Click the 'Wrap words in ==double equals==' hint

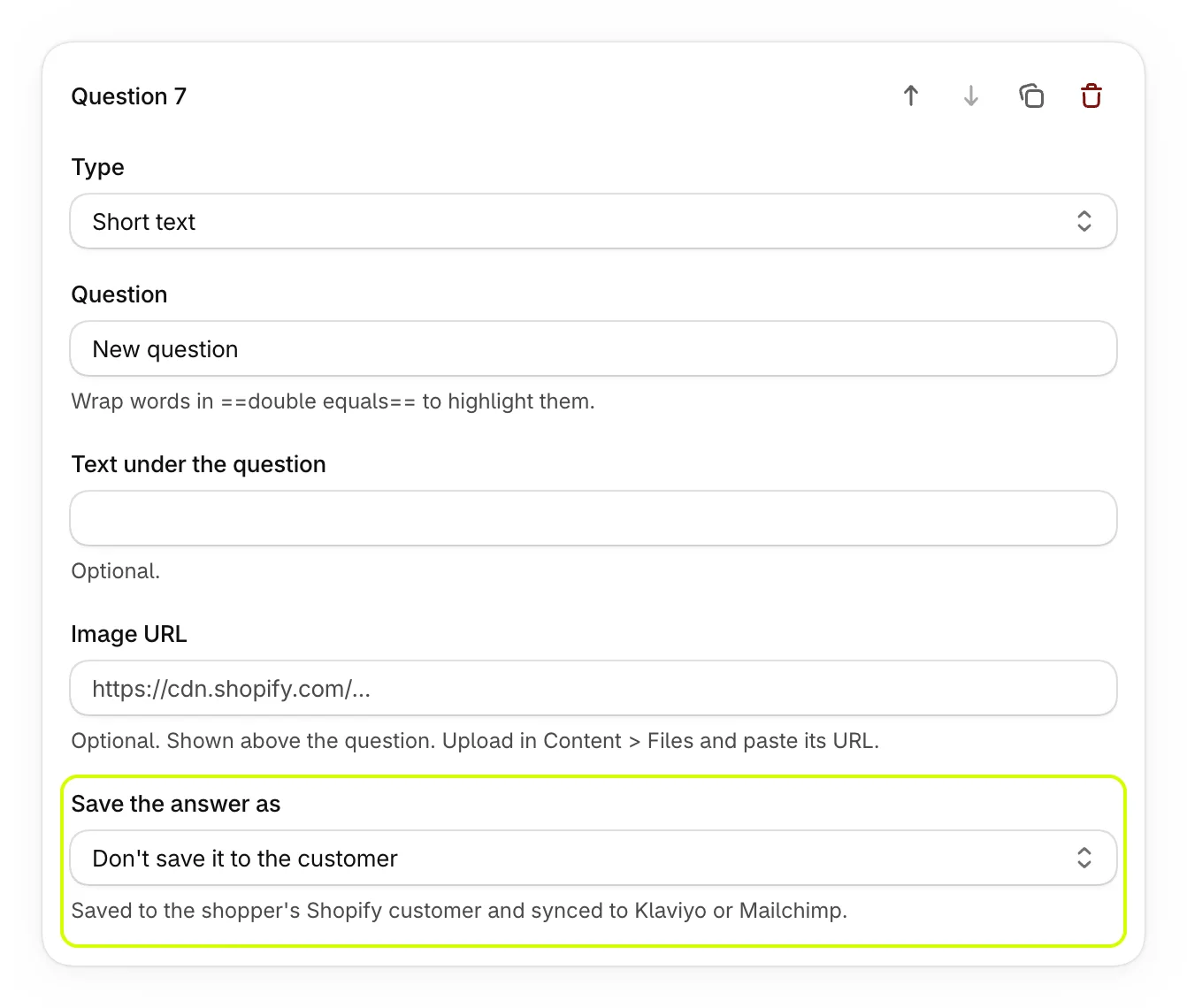(333, 401)
